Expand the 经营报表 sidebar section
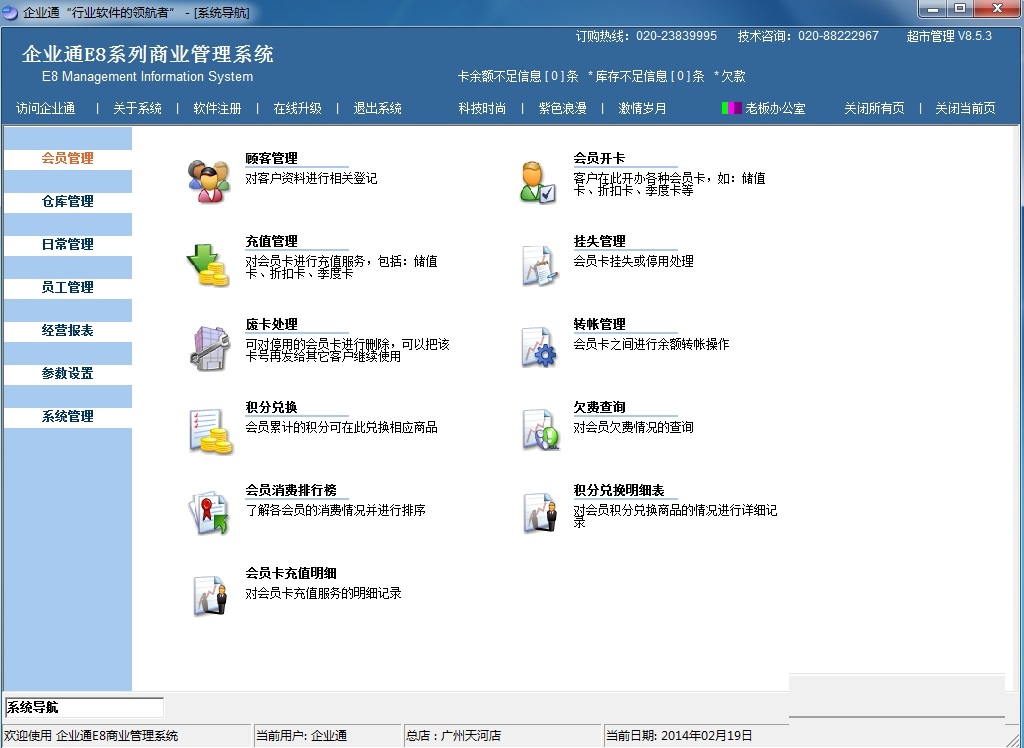 pos(68,330)
